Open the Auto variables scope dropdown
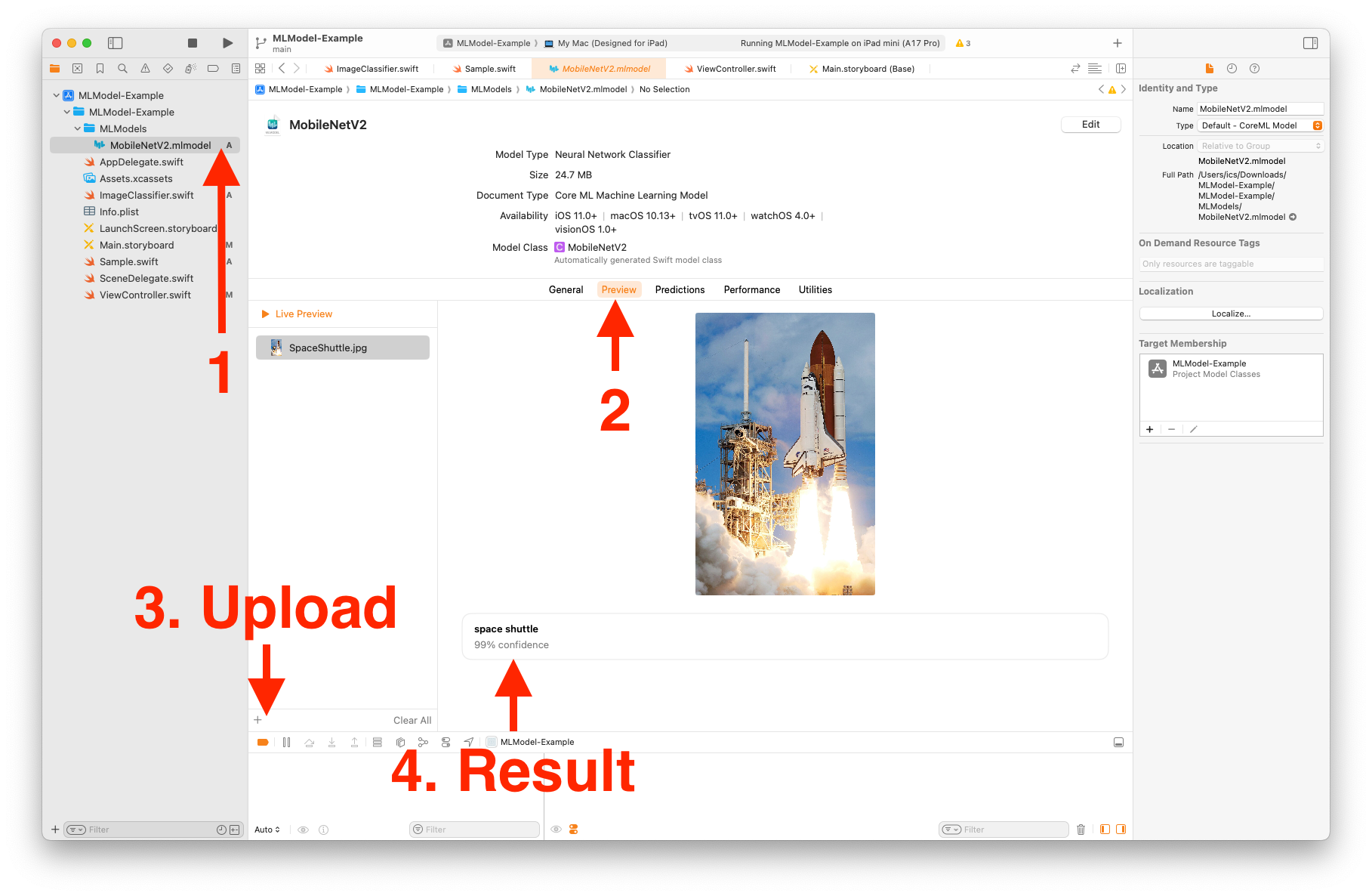1372x896 pixels. coord(267,830)
